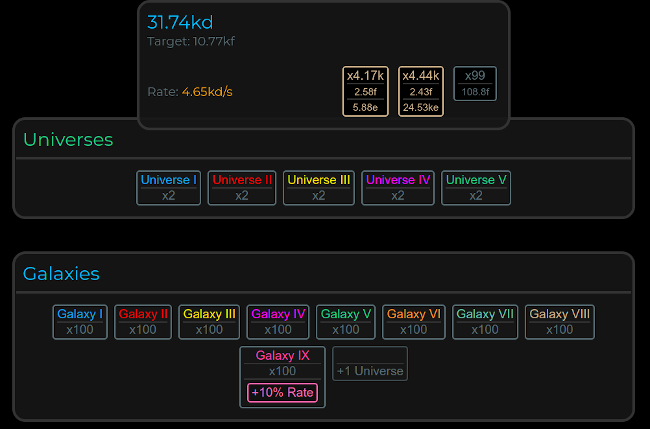This screenshot has width=650, height=429.
Task: Click the x4.17k multiplier upgrade box
Action: point(365,91)
